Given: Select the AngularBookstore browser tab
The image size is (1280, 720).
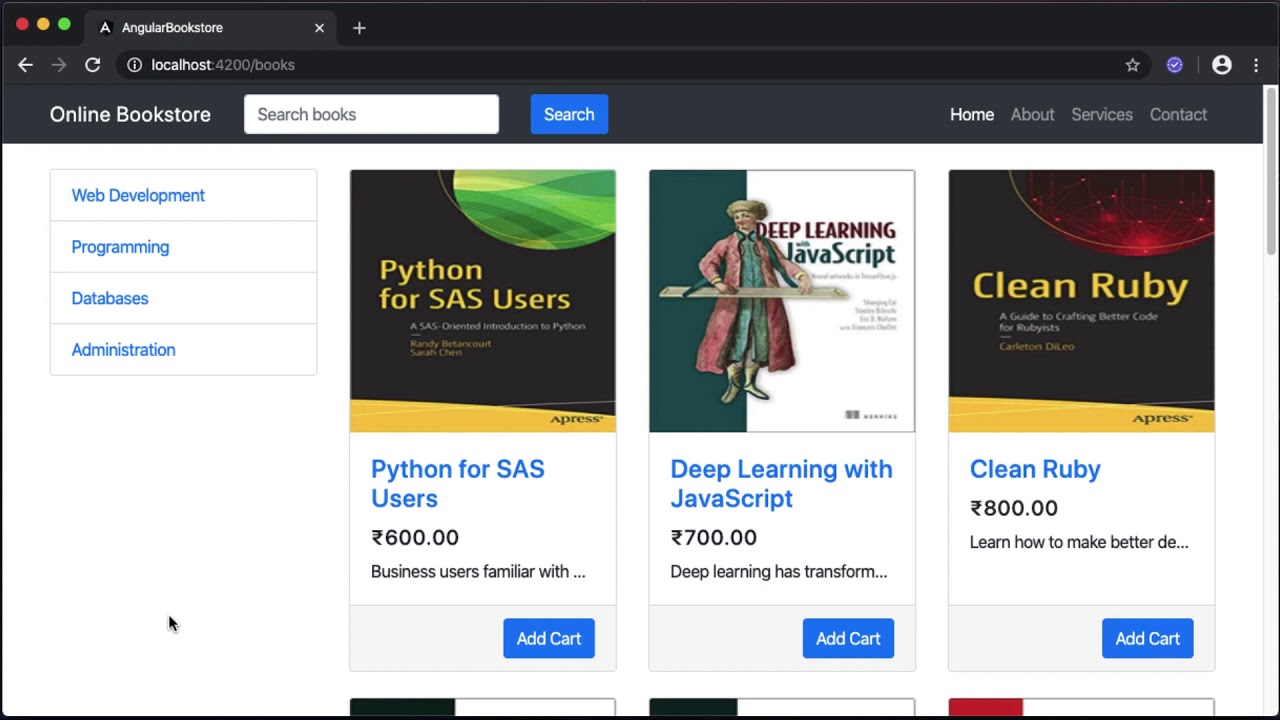Looking at the screenshot, I should 210,28.
